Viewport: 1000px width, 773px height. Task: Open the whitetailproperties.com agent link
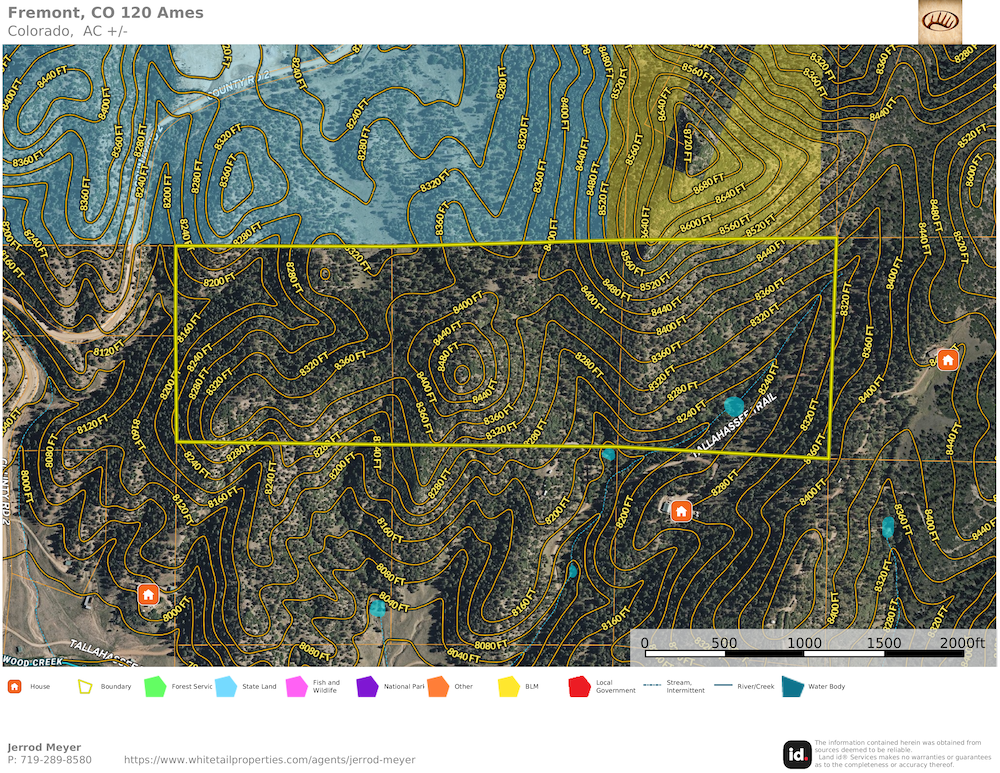[x=269, y=760]
